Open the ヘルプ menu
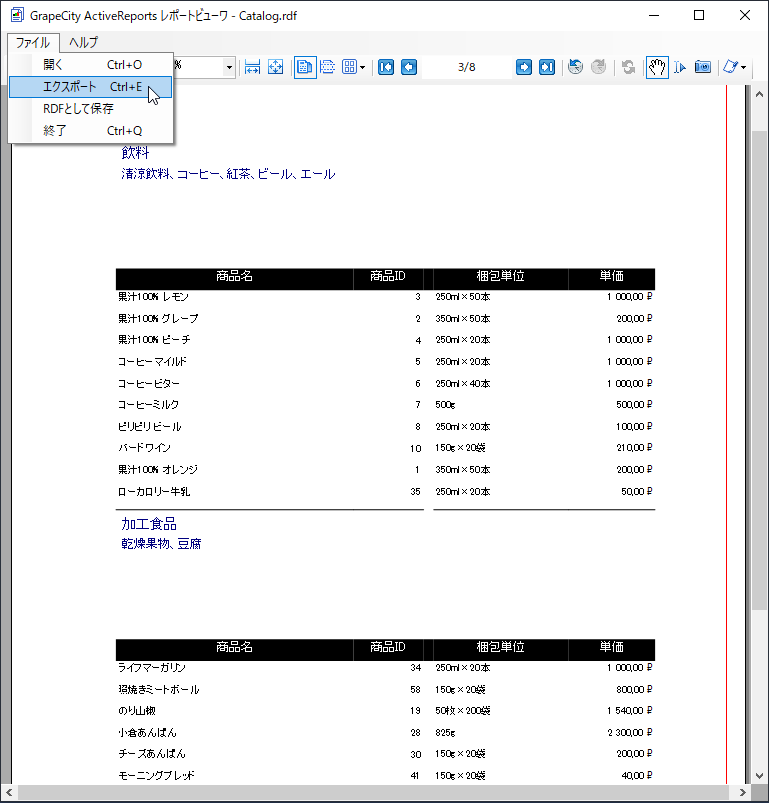Screen dimensions: 769x803 coord(83,42)
